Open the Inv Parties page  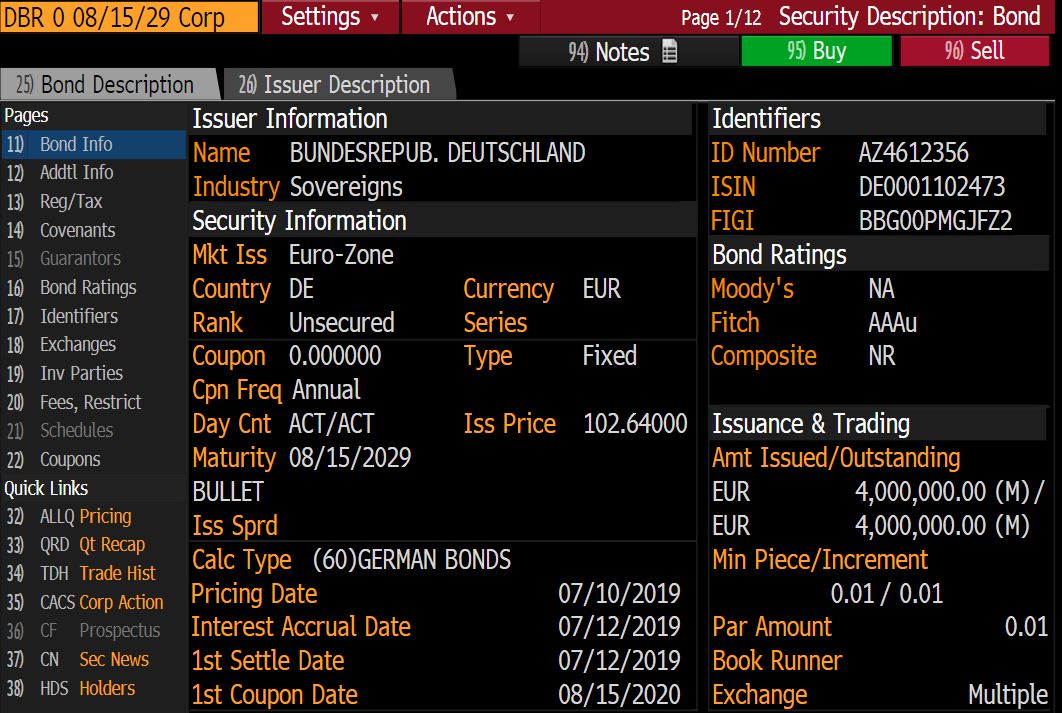93,373
